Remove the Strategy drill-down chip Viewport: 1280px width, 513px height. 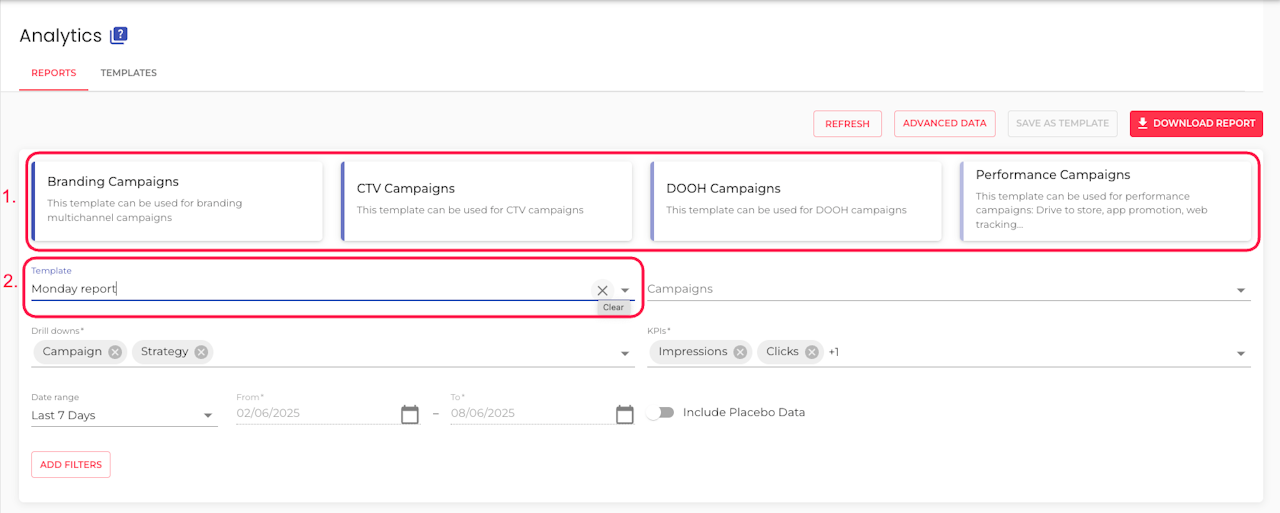click(x=201, y=352)
